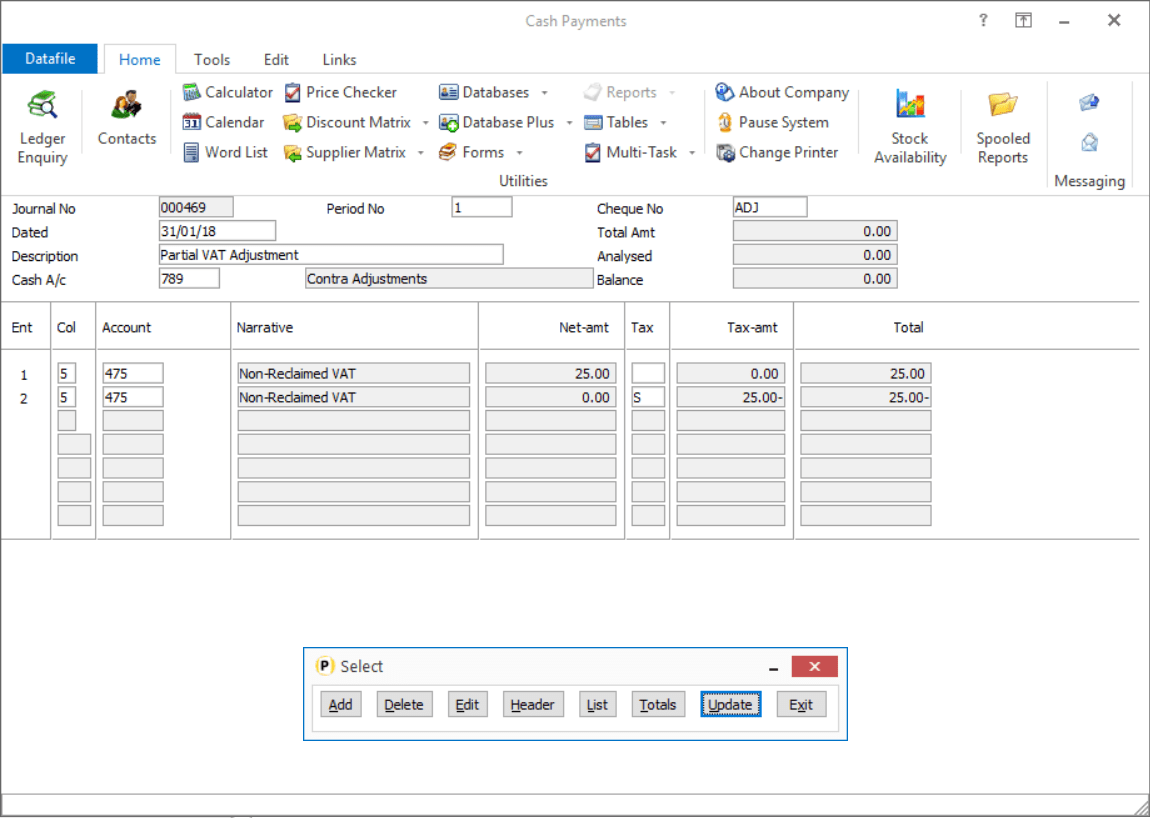Click the Tax code S in entry 2
This screenshot has width=1150, height=818.
click(x=648, y=397)
